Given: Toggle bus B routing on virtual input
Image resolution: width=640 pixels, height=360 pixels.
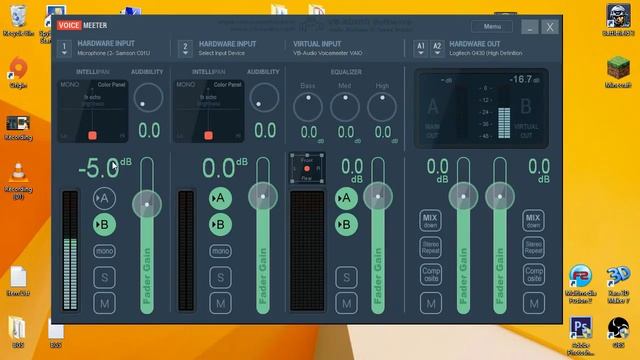Looking at the screenshot, I should [346, 224].
